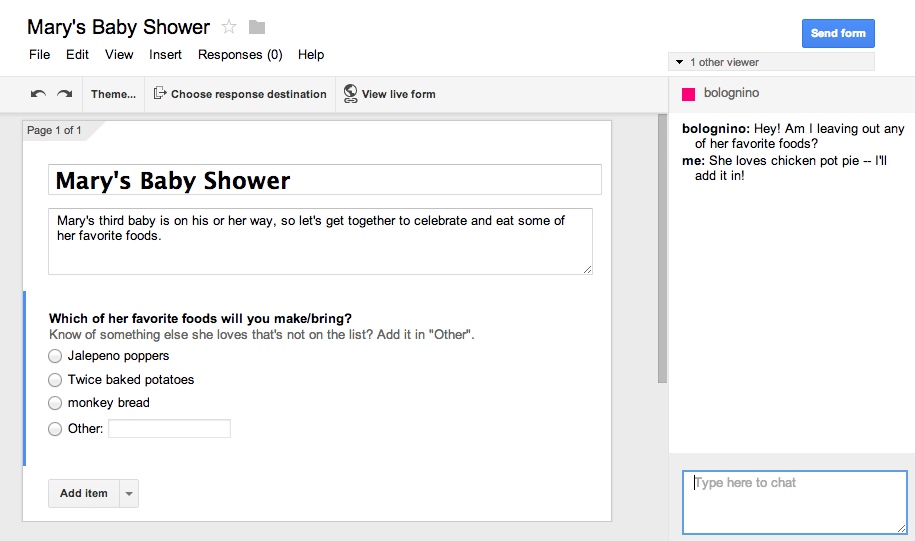Click the form description text area
The width and height of the screenshot is (915, 541).
tap(320, 240)
